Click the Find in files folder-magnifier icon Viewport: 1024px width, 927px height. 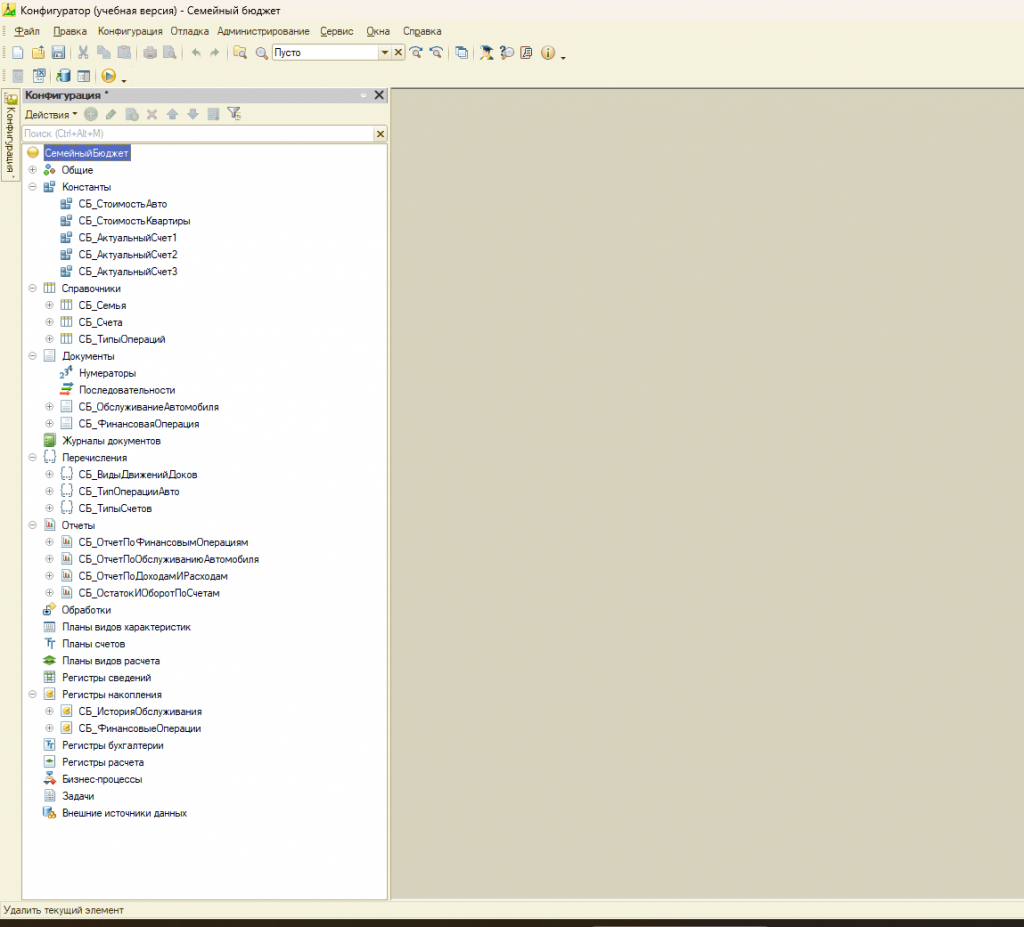point(240,53)
